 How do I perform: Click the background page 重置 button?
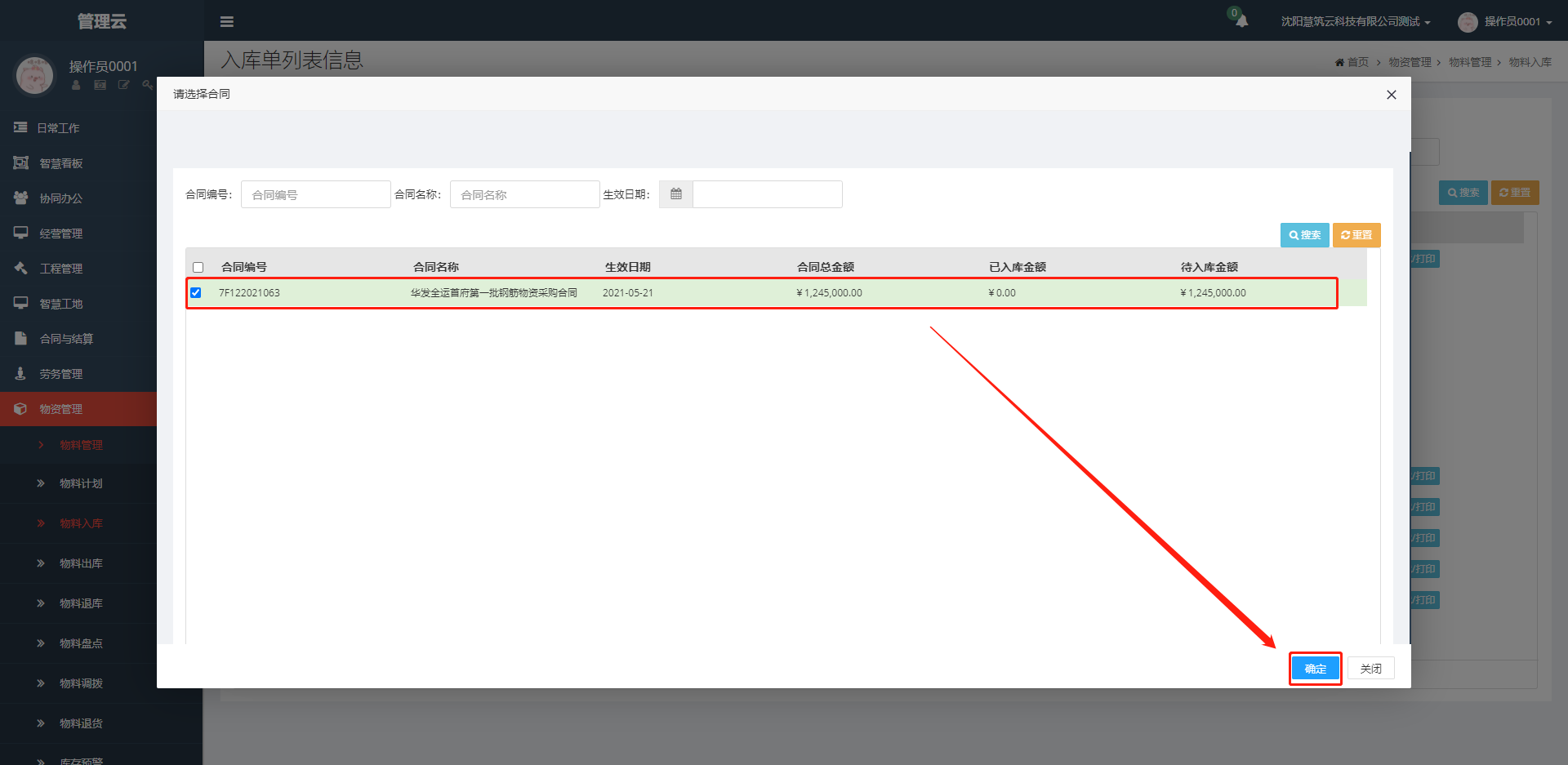pyautogui.click(x=1515, y=193)
